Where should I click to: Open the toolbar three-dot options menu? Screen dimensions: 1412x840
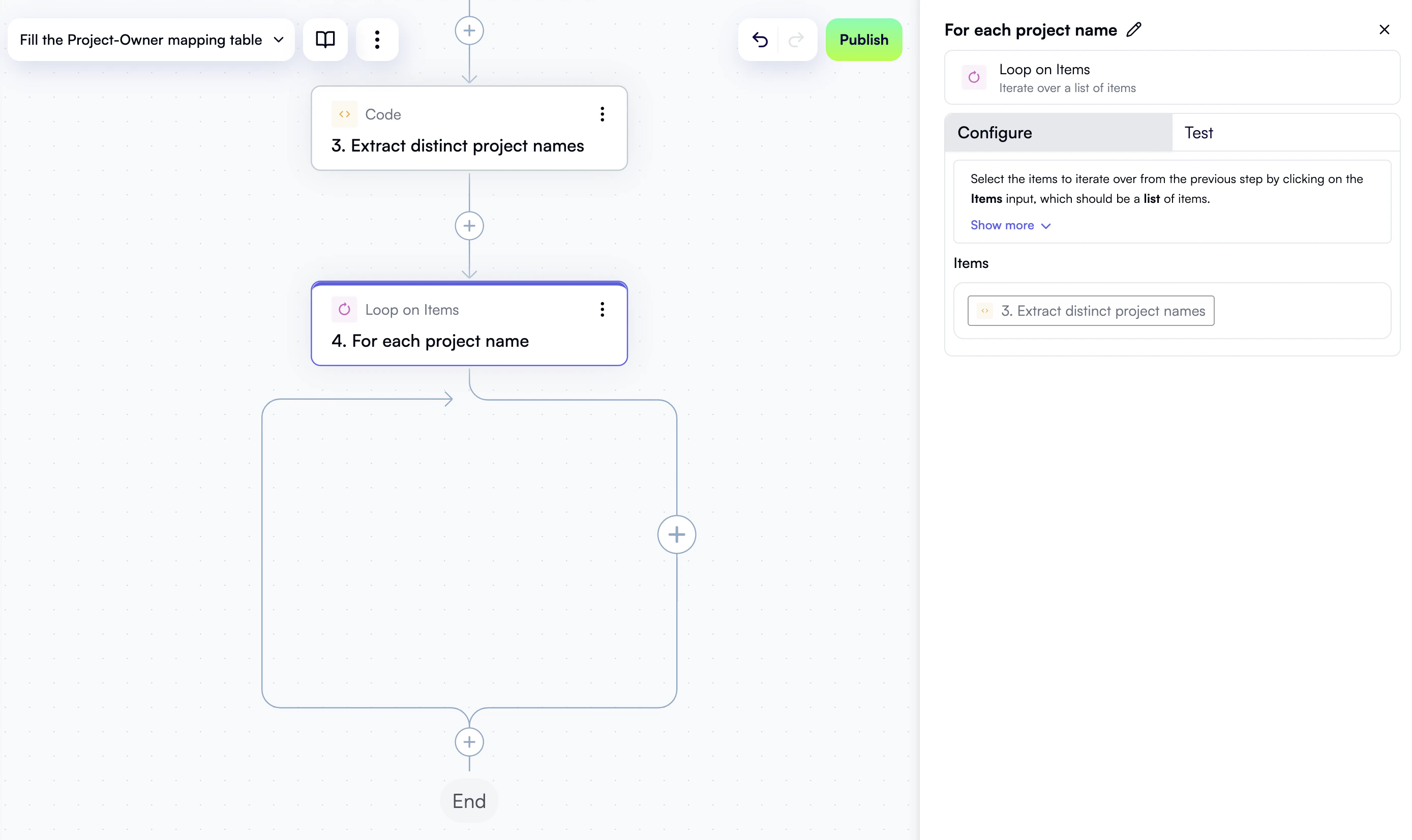[377, 40]
